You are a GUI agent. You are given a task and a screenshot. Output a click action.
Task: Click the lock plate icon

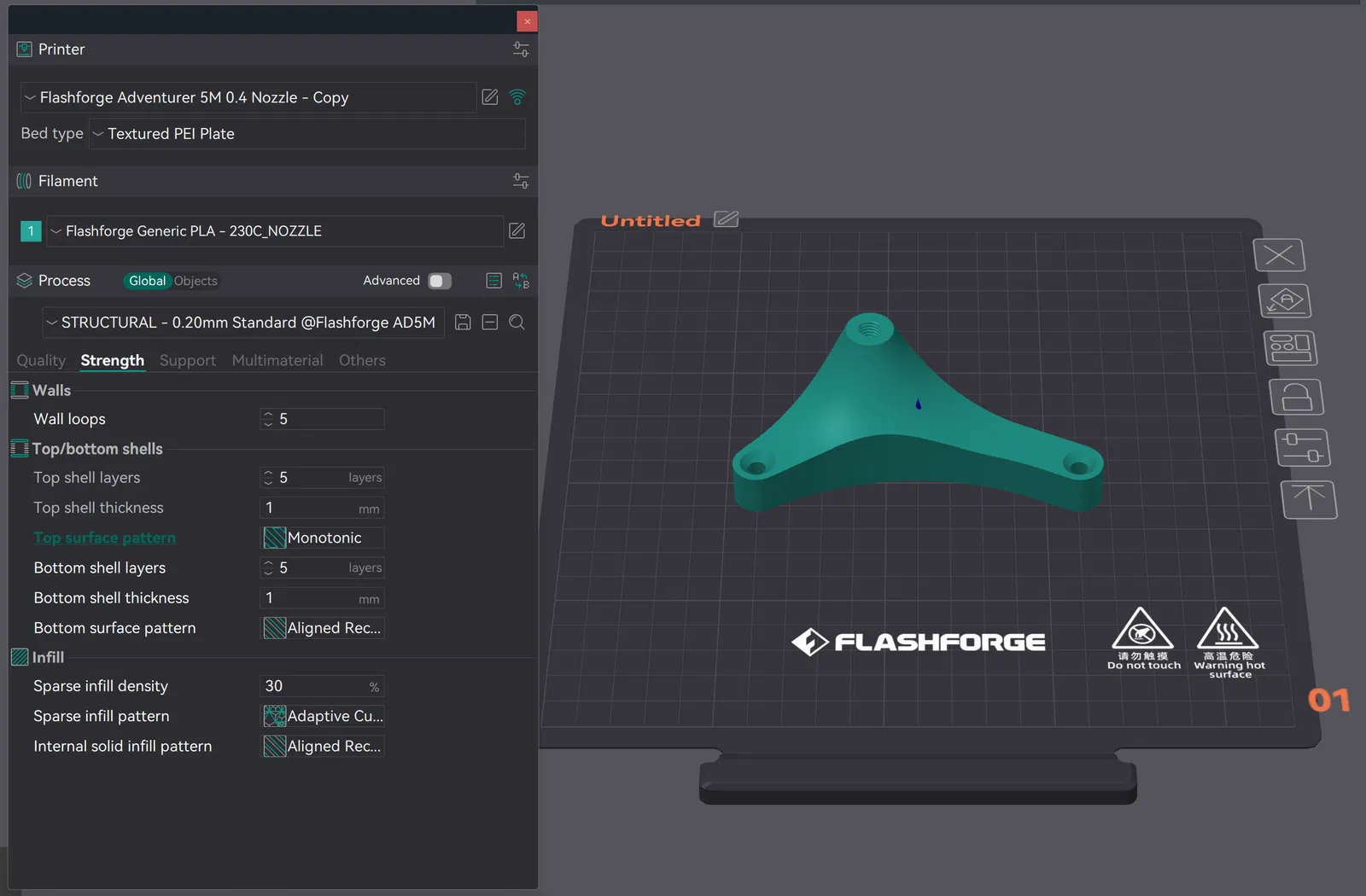1296,397
